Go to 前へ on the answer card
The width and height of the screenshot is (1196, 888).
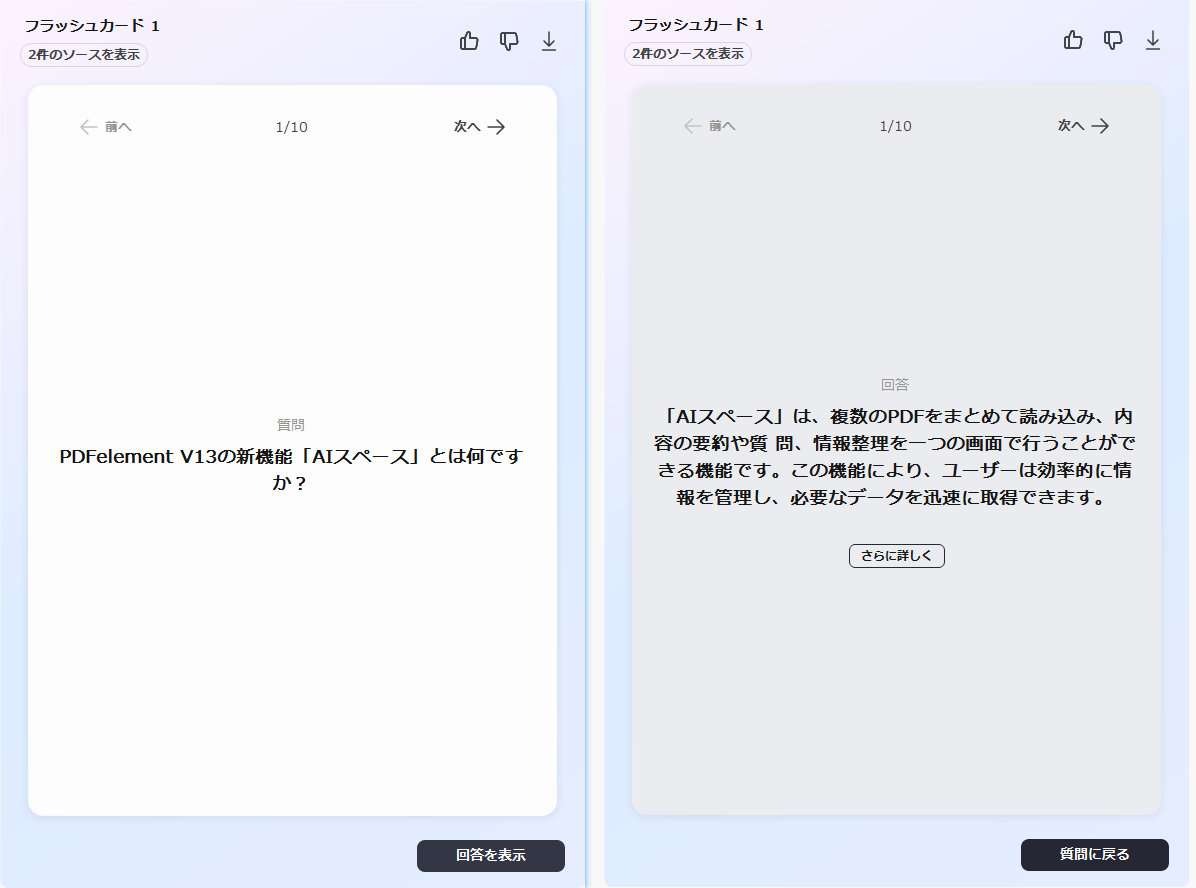point(710,126)
